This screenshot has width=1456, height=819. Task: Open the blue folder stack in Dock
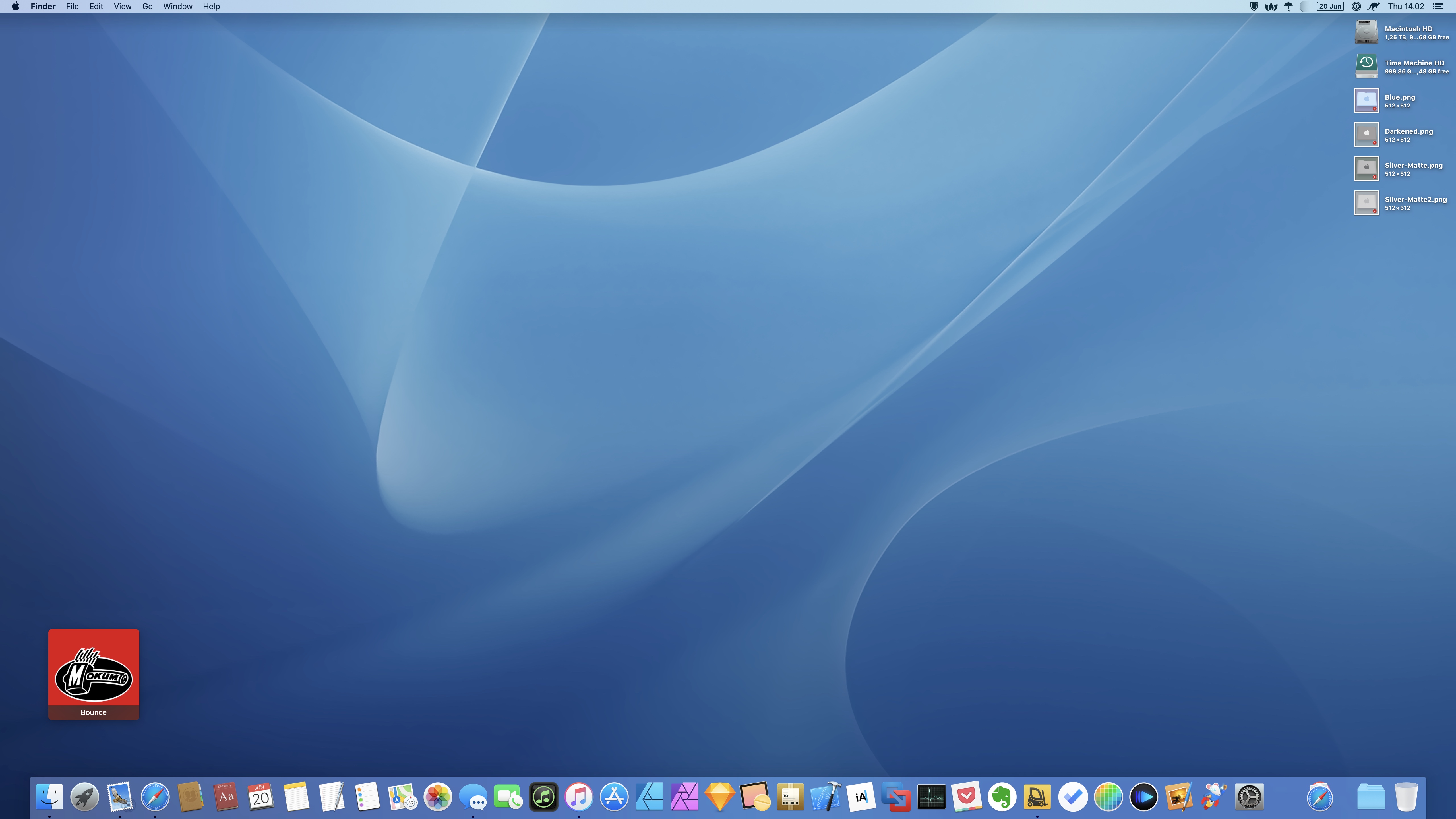[x=1371, y=797]
